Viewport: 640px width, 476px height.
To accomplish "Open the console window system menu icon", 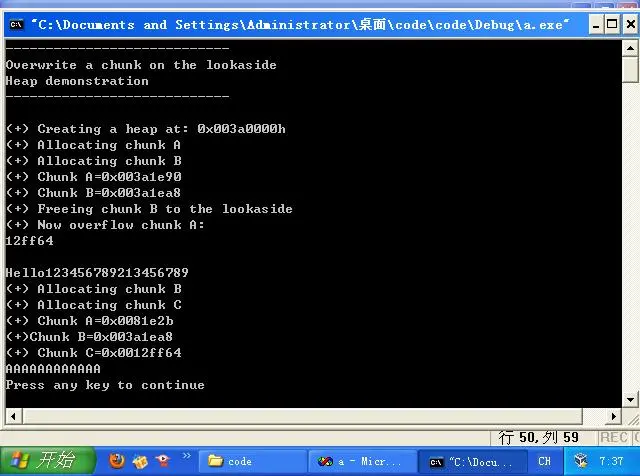I will 17,25.
